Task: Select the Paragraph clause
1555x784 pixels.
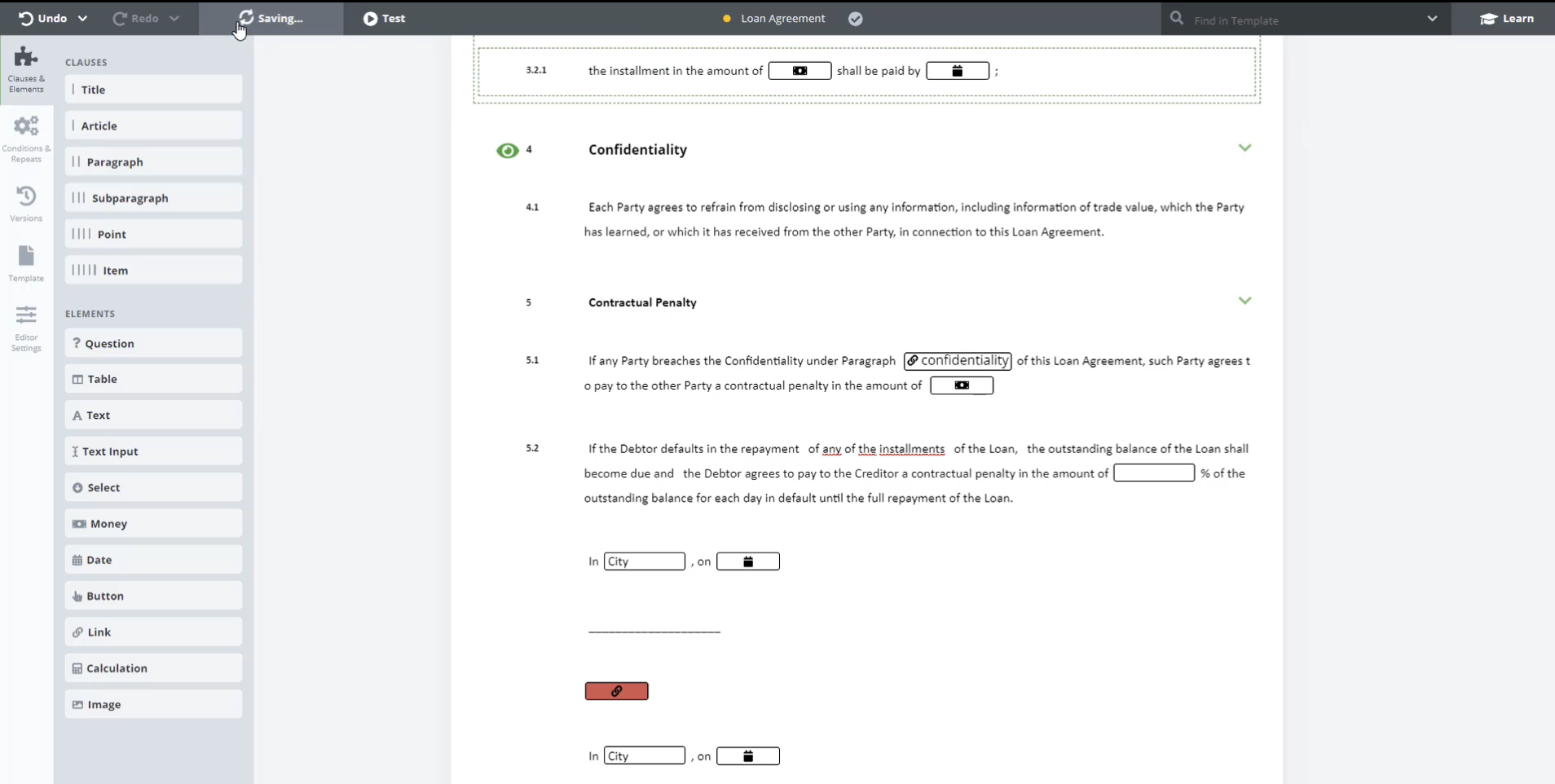Action: [x=153, y=161]
